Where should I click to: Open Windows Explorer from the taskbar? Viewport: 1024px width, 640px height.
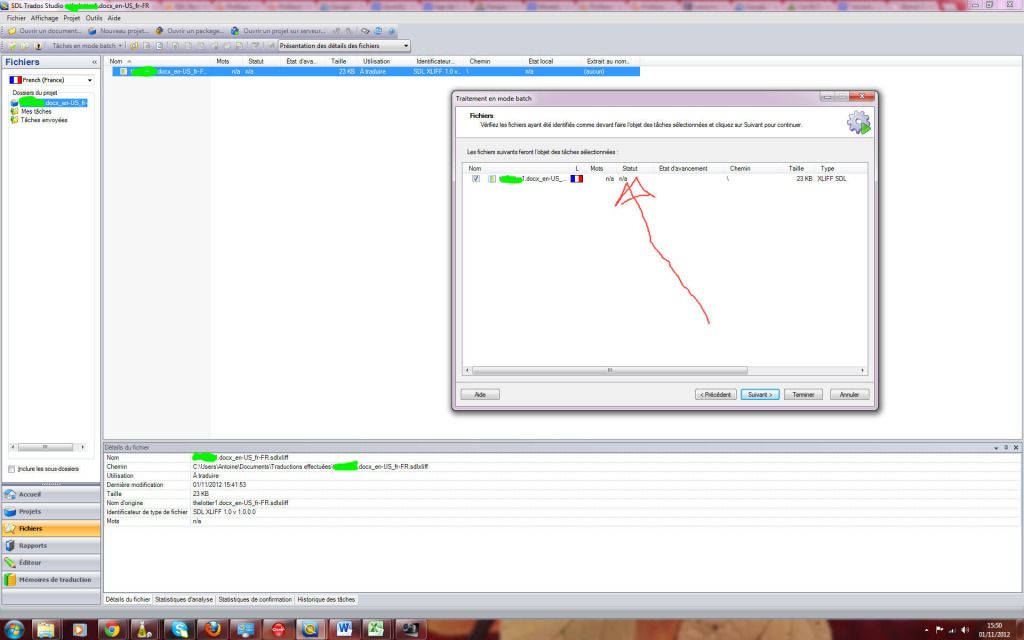(x=46, y=630)
